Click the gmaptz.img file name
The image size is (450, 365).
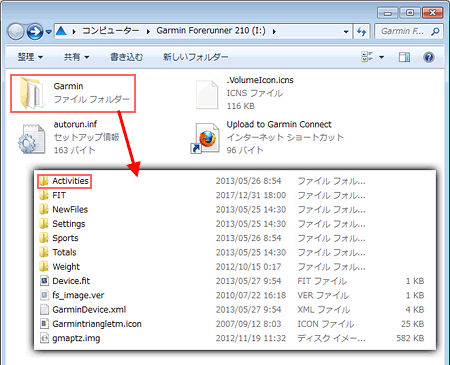(x=76, y=338)
